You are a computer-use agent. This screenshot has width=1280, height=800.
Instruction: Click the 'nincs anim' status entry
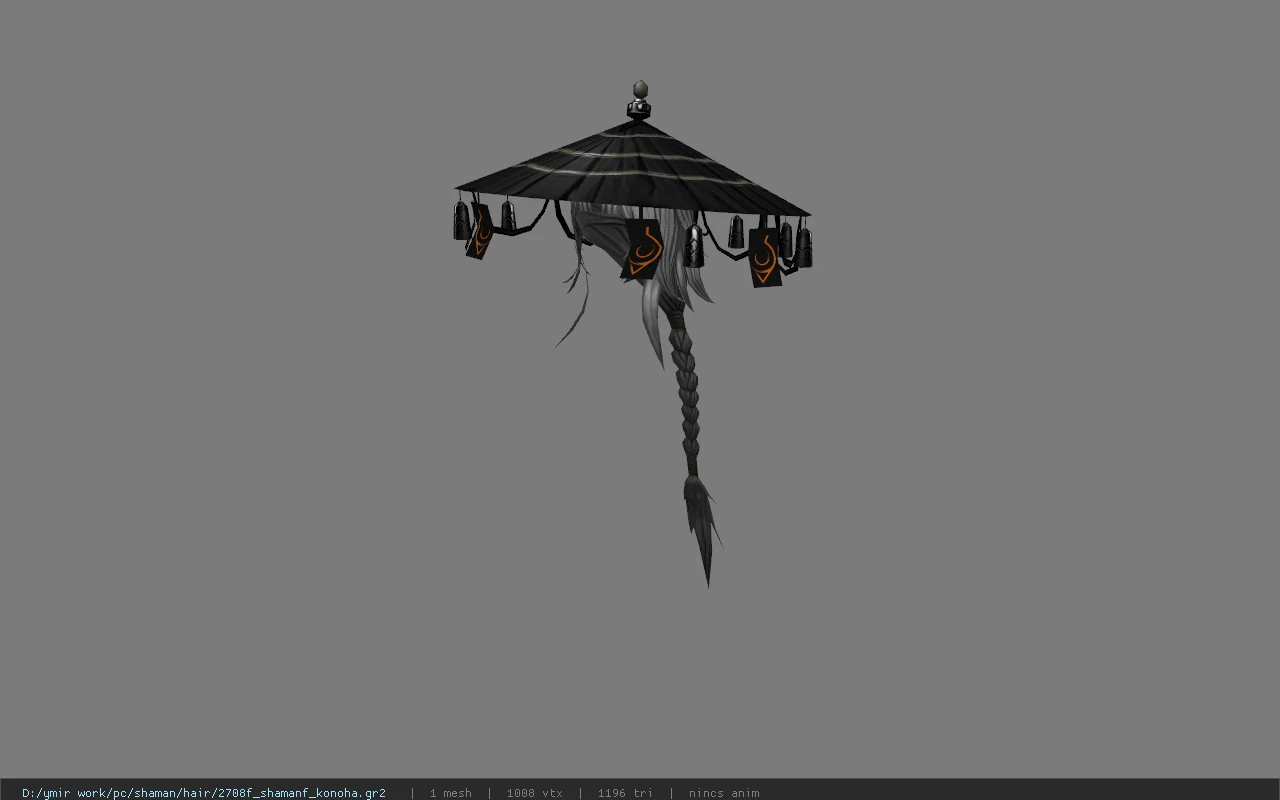(x=724, y=793)
